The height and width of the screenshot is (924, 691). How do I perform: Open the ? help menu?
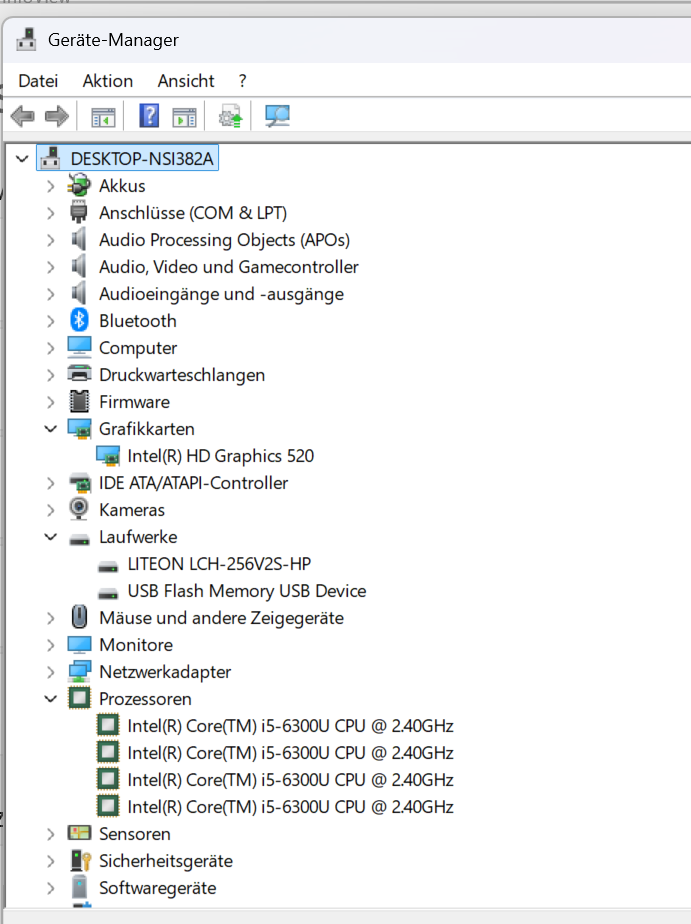tap(242, 81)
